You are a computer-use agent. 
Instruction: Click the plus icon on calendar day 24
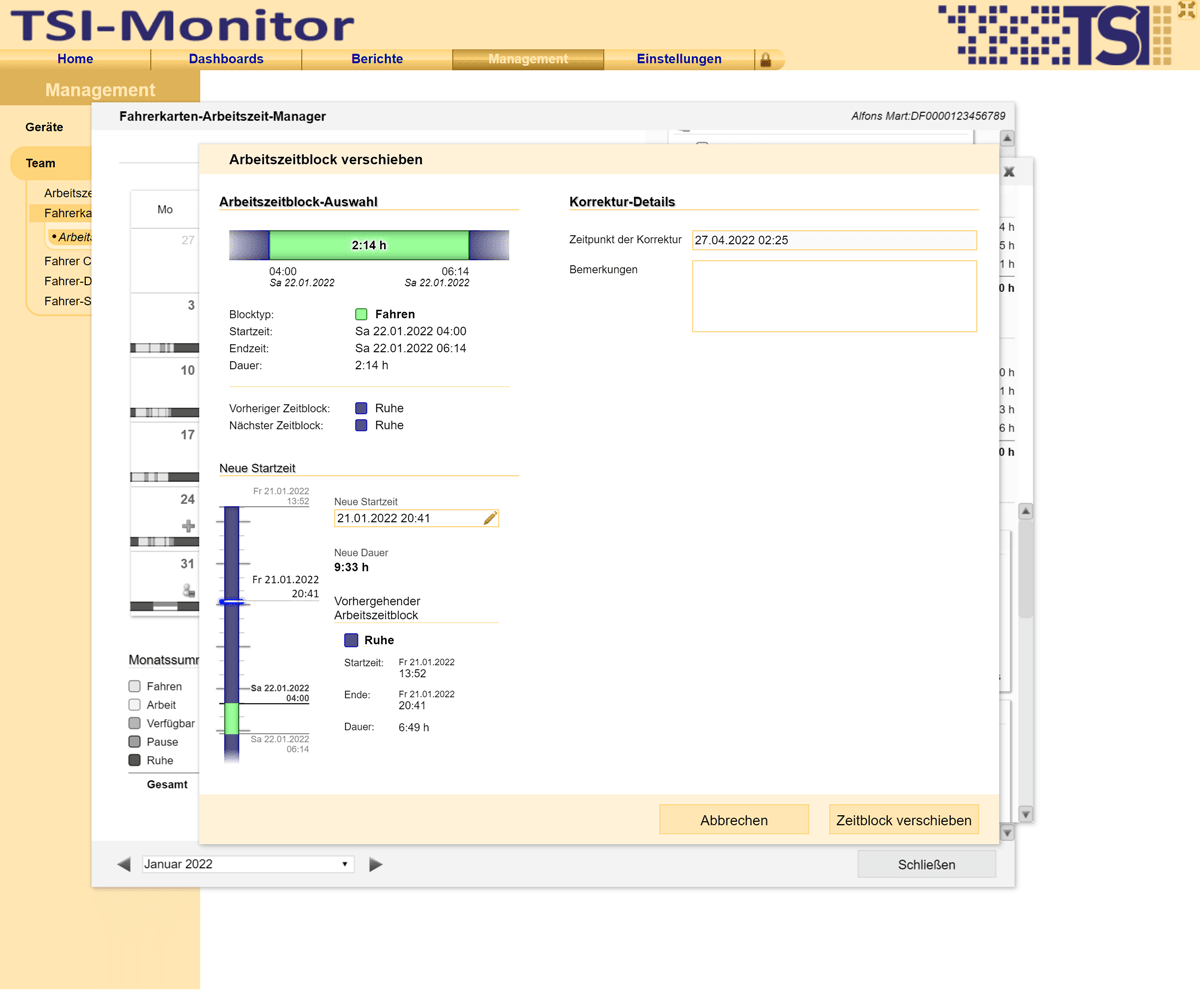coord(188,526)
